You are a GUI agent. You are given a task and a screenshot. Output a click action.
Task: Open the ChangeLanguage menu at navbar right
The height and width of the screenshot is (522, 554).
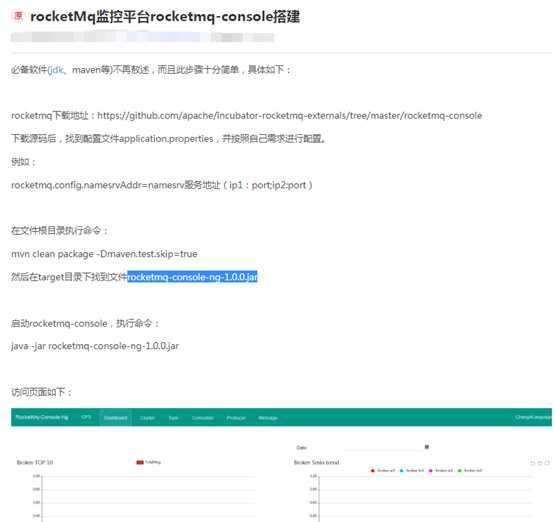533,417
